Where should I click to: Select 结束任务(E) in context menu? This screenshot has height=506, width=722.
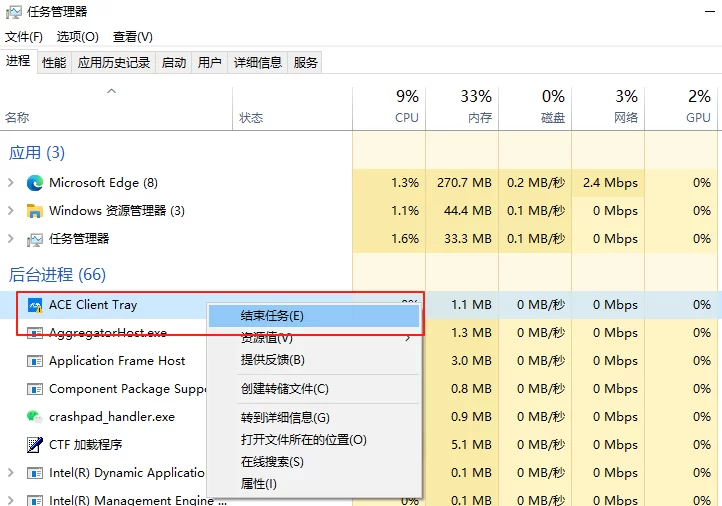[272, 316]
